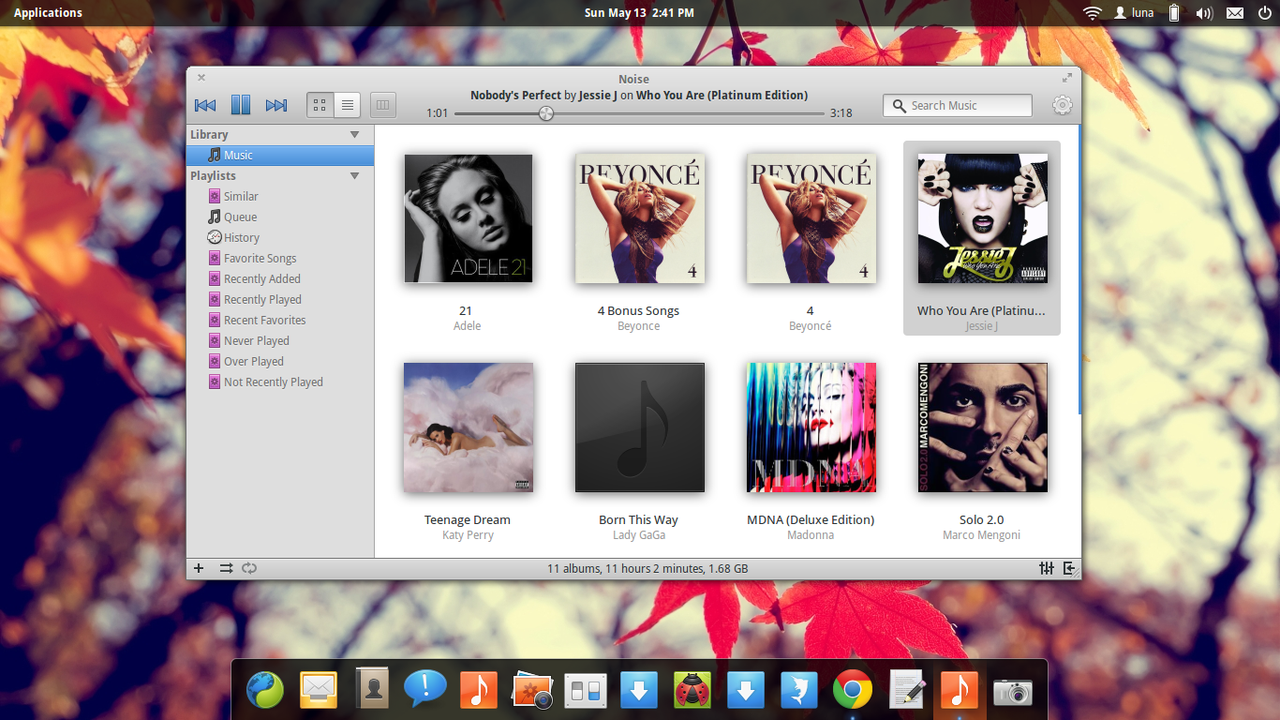Toggle the info panel icon

pyautogui.click(x=1069, y=568)
